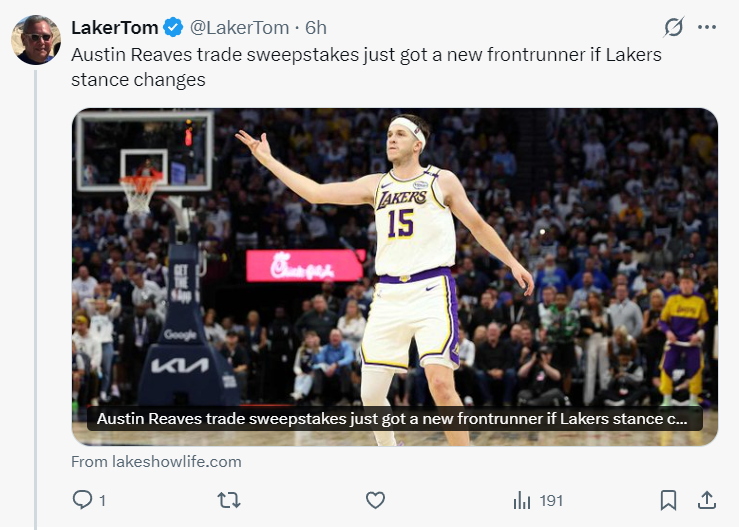This screenshot has width=739, height=530.
Task: Click the tweet text about Reaves trade sweepstakes
Action: click(x=366, y=66)
